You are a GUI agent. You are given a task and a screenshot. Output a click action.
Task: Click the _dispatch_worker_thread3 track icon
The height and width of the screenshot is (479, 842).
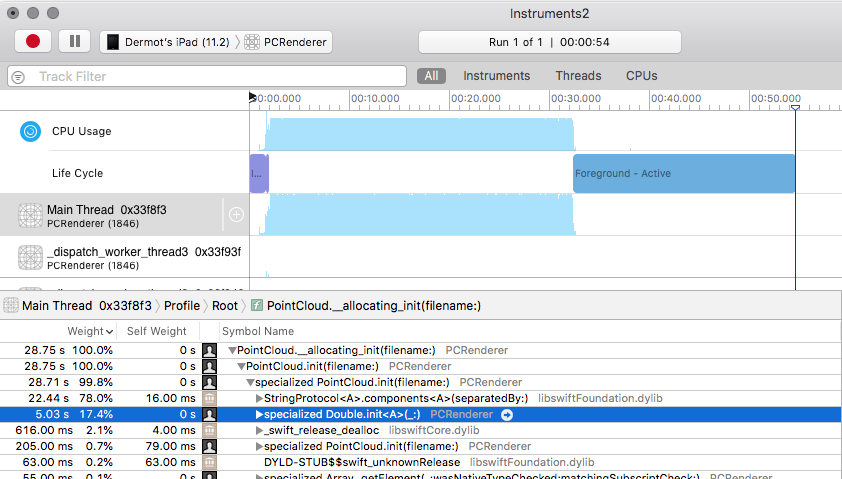[x=30, y=258]
